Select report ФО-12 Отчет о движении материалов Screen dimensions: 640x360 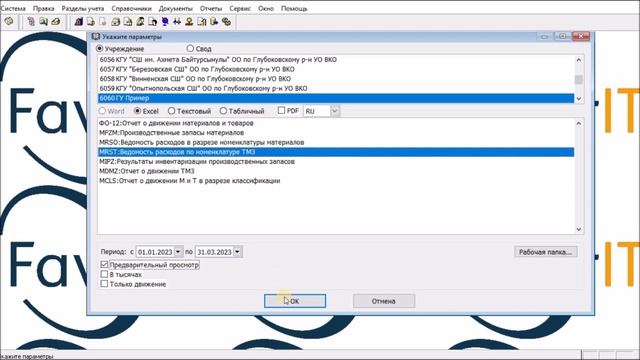click(336, 123)
